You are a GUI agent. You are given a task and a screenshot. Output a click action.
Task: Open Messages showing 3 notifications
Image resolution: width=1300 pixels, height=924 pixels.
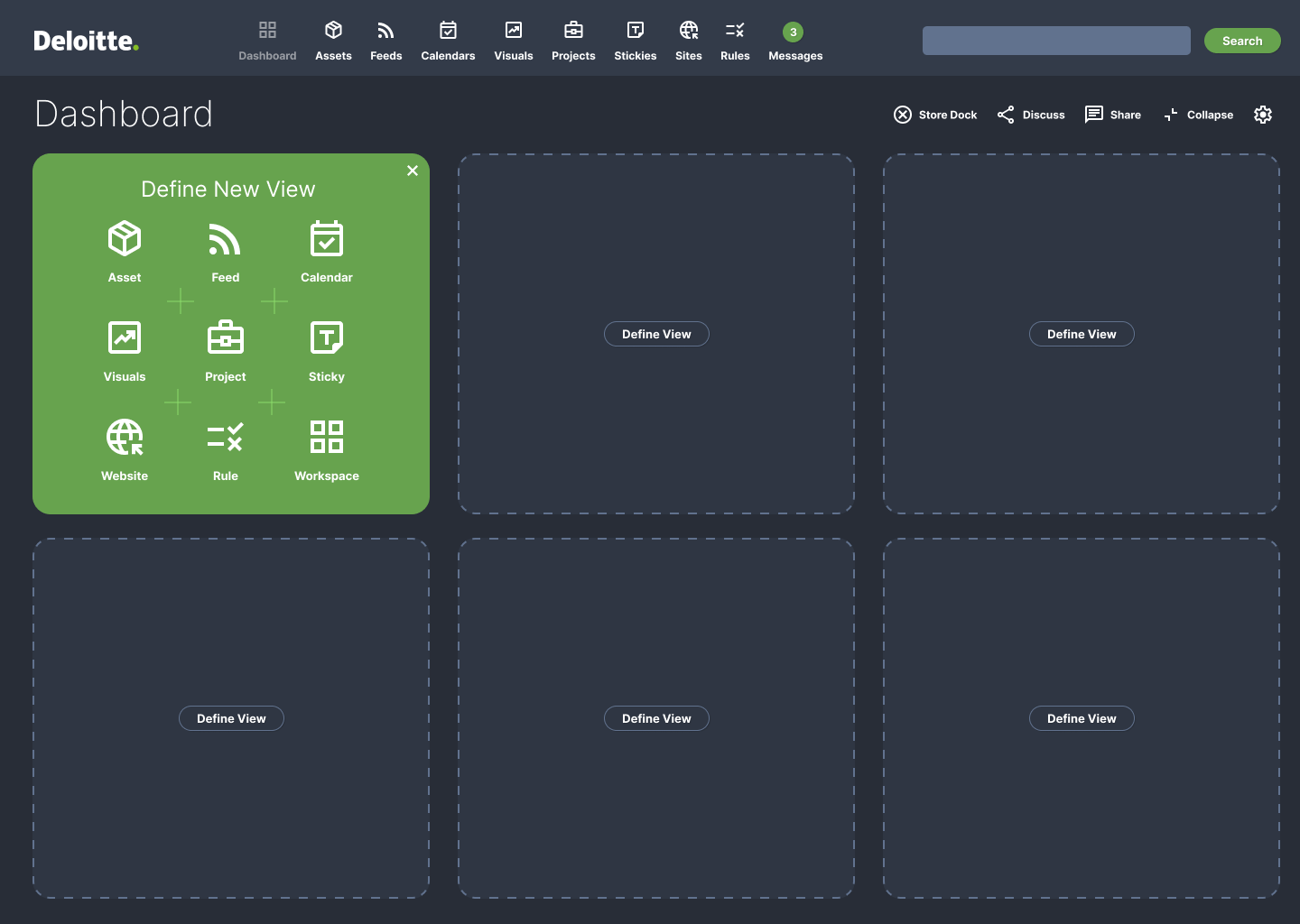(x=794, y=41)
